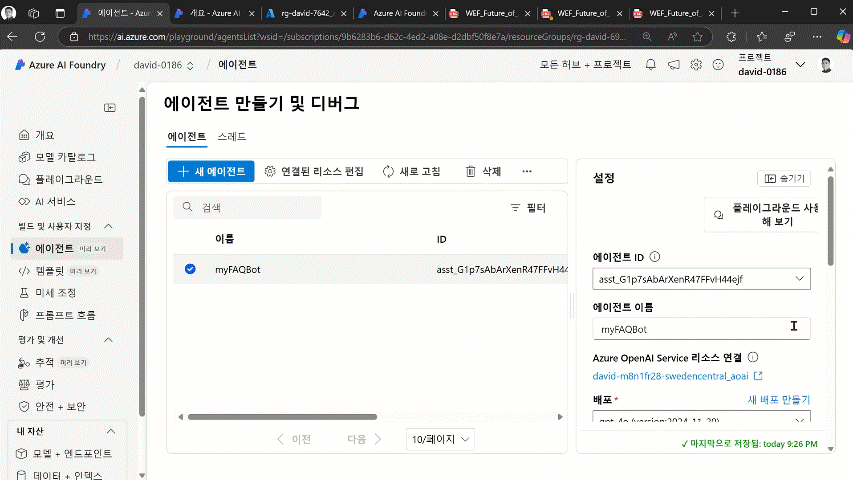Open 모델 카탈로그 in the sidebar

(65, 157)
